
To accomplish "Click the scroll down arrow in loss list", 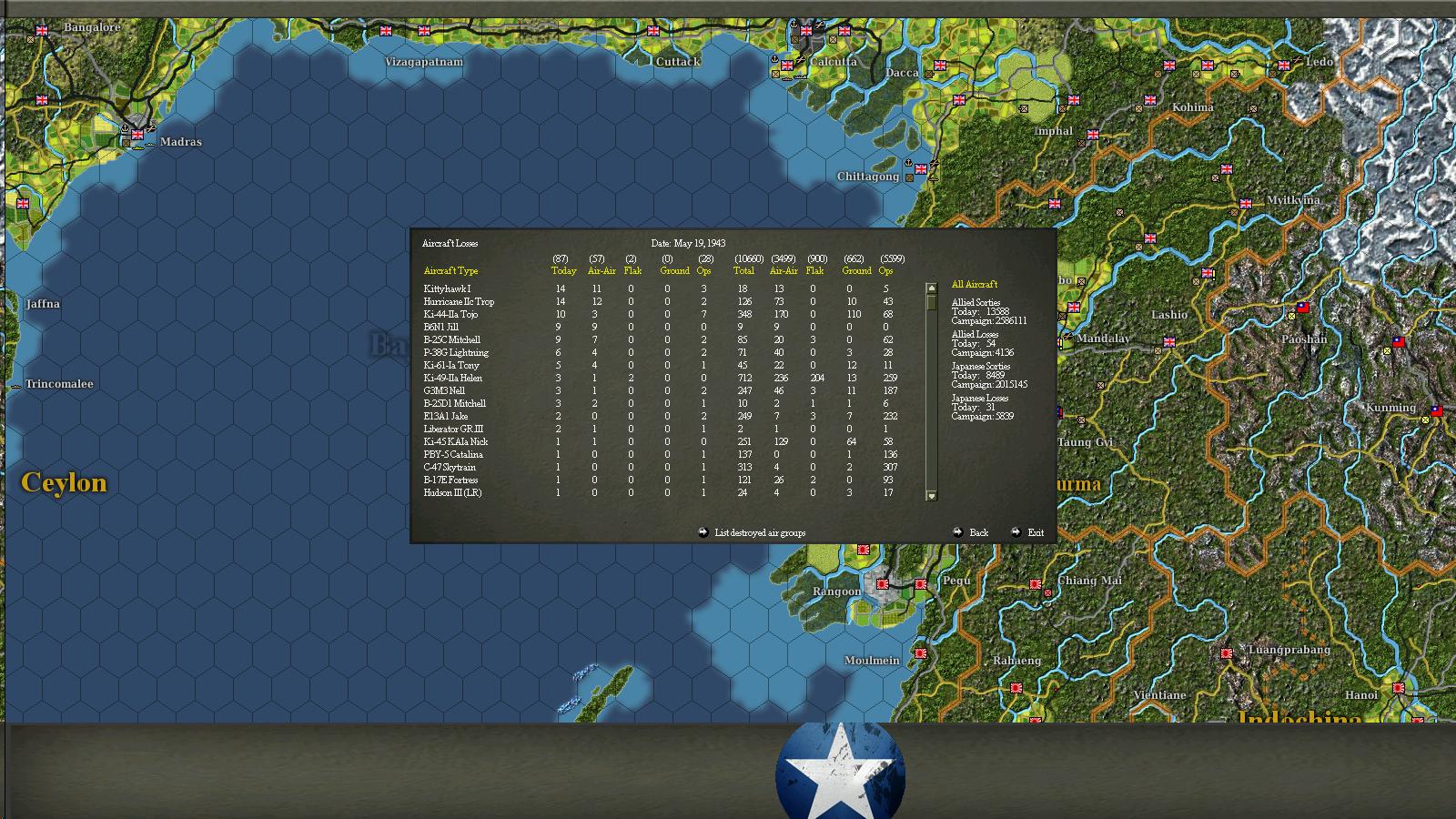I will click(x=931, y=496).
